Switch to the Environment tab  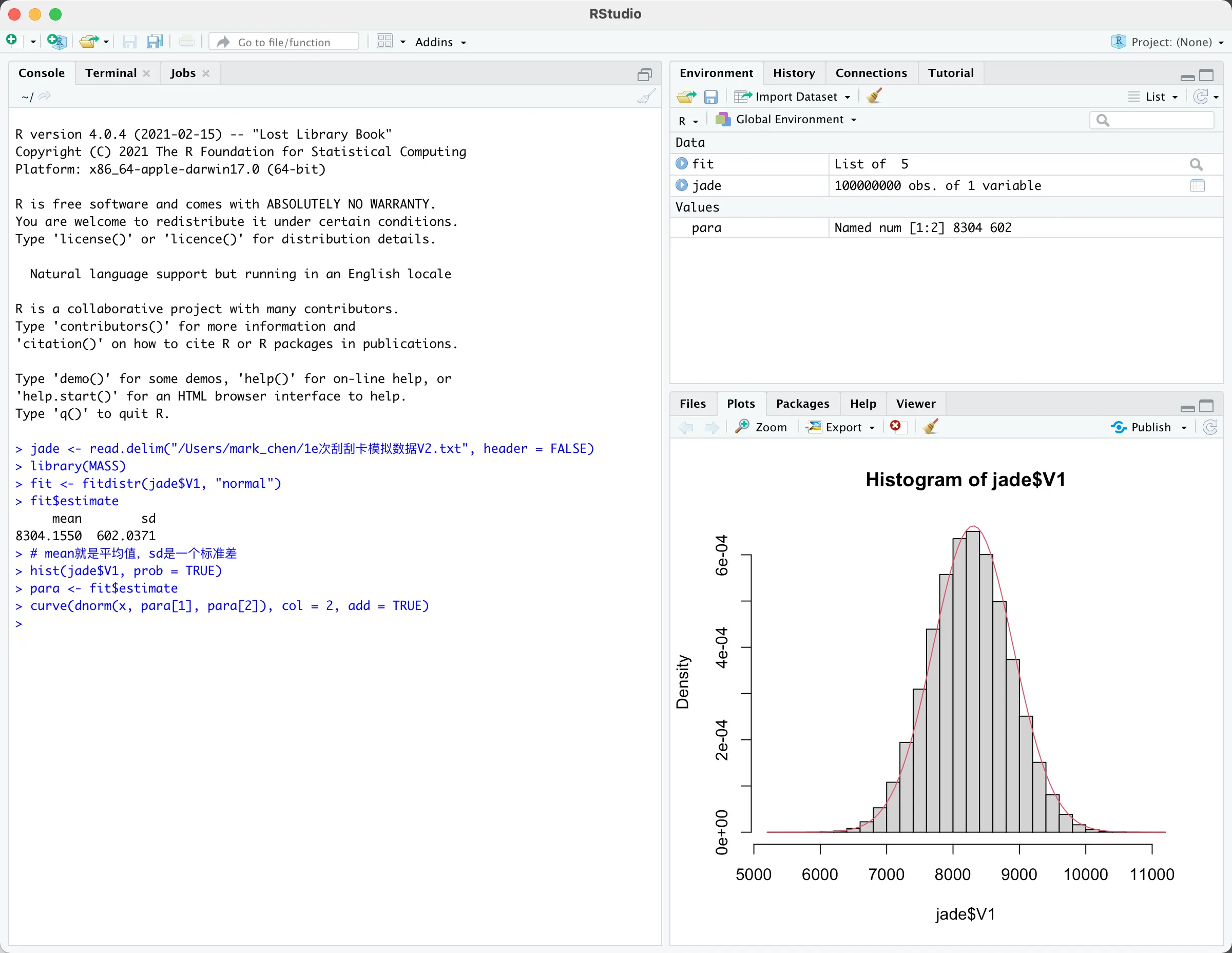(x=716, y=73)
